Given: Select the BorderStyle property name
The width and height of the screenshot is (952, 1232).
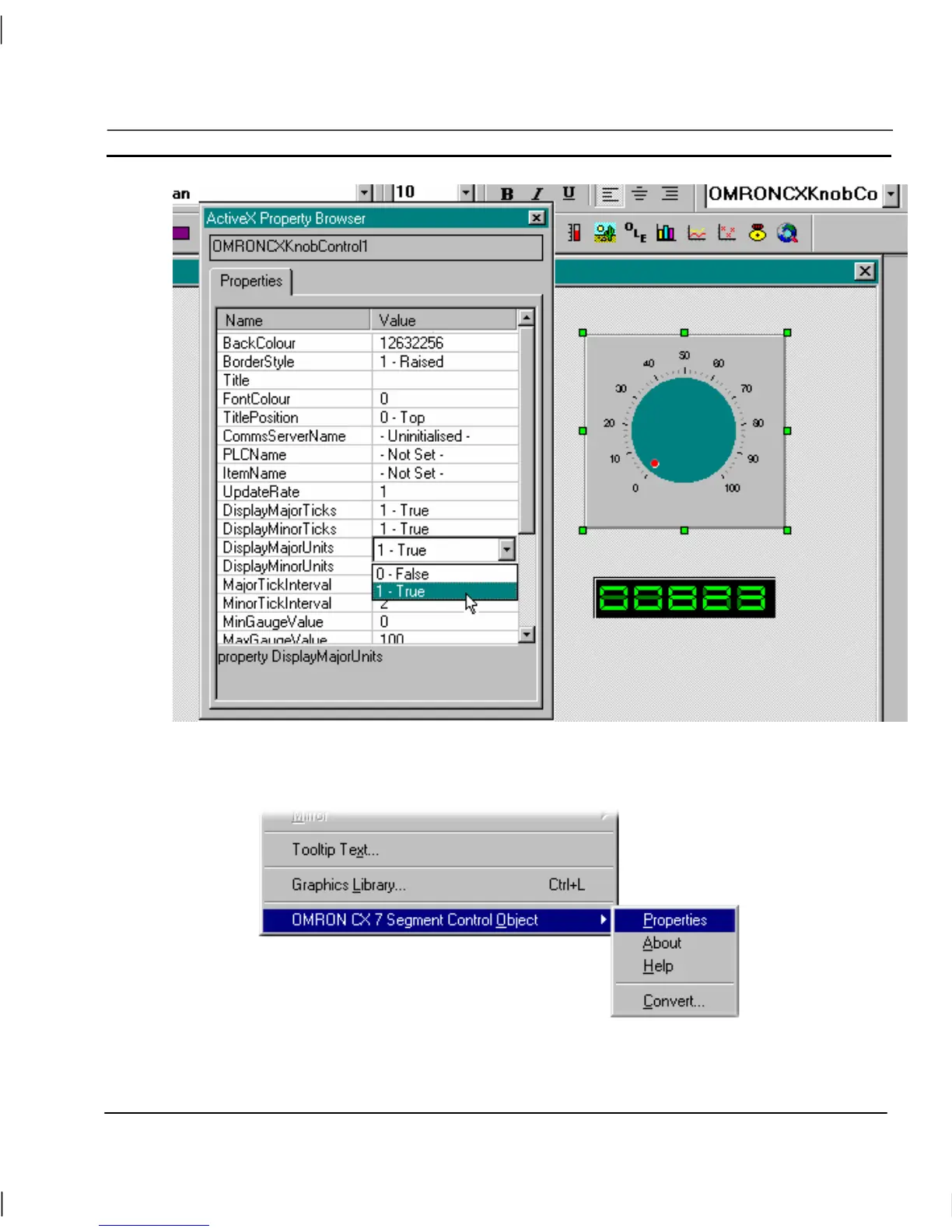Looking at the screenshot, I should 258,362.
